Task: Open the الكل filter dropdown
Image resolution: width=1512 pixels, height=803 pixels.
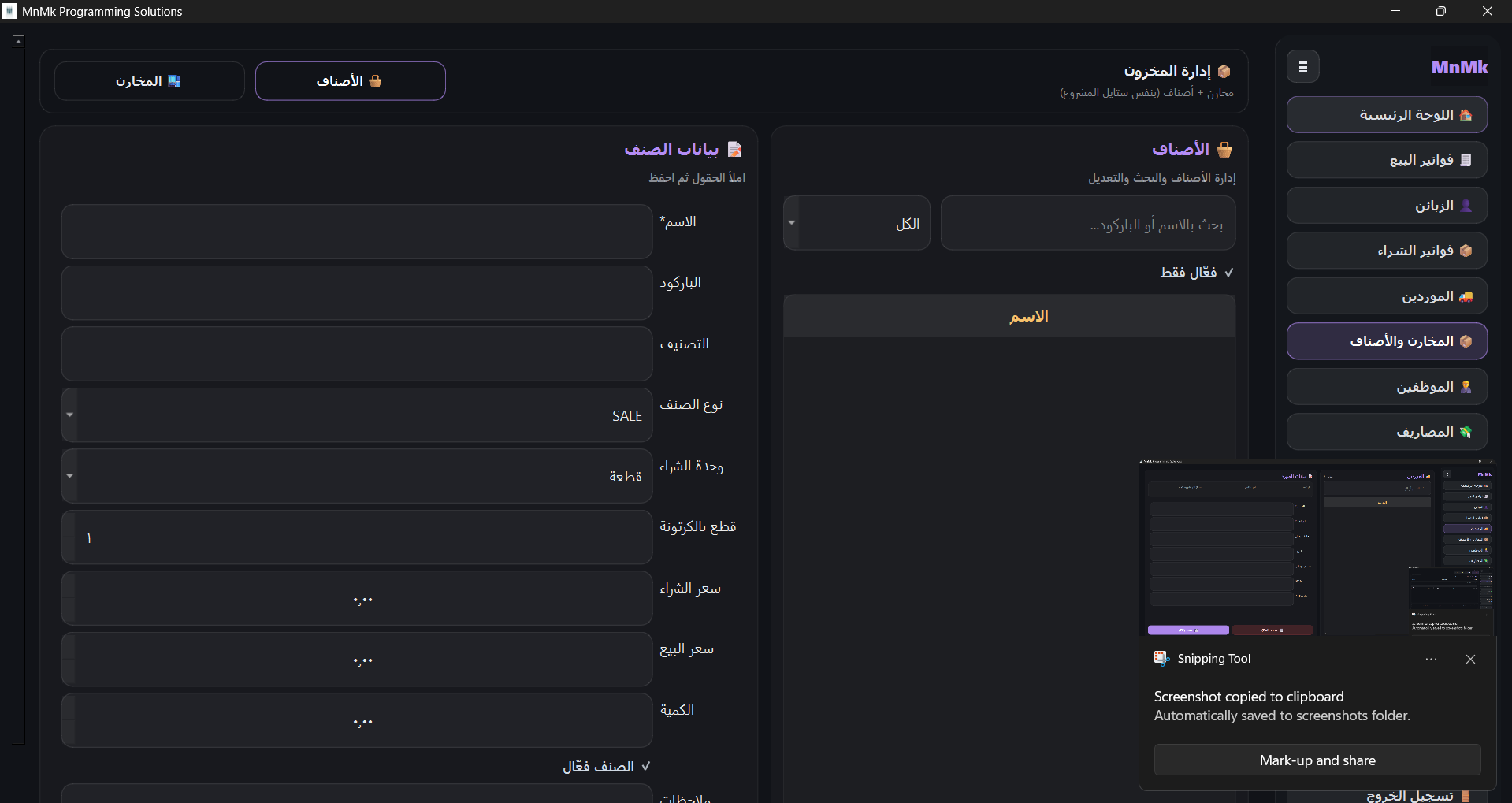Action: pos(856,224)
